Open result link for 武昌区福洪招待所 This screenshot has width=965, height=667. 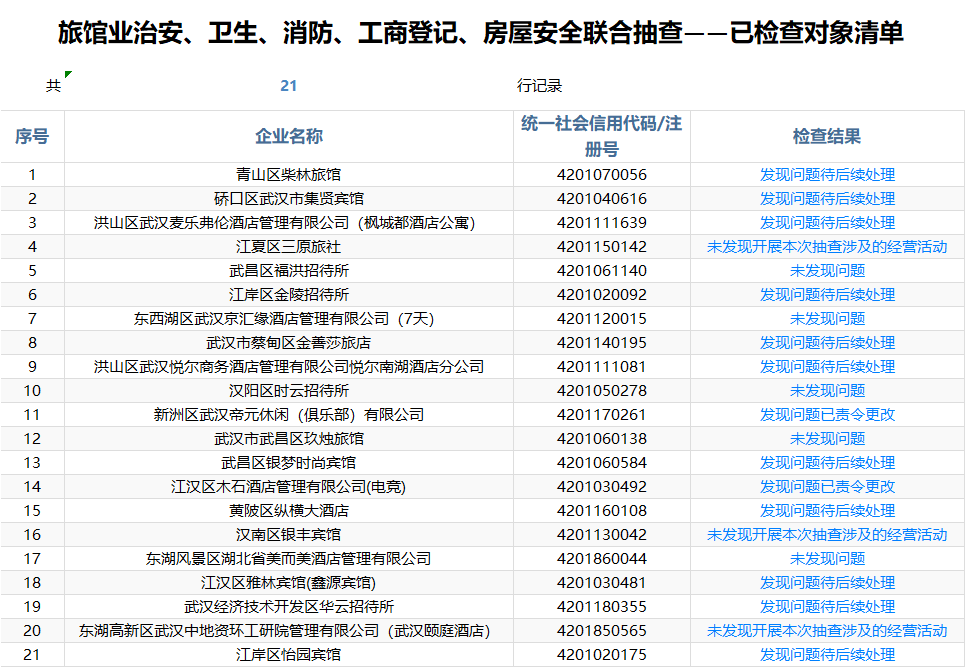[827, 271]
